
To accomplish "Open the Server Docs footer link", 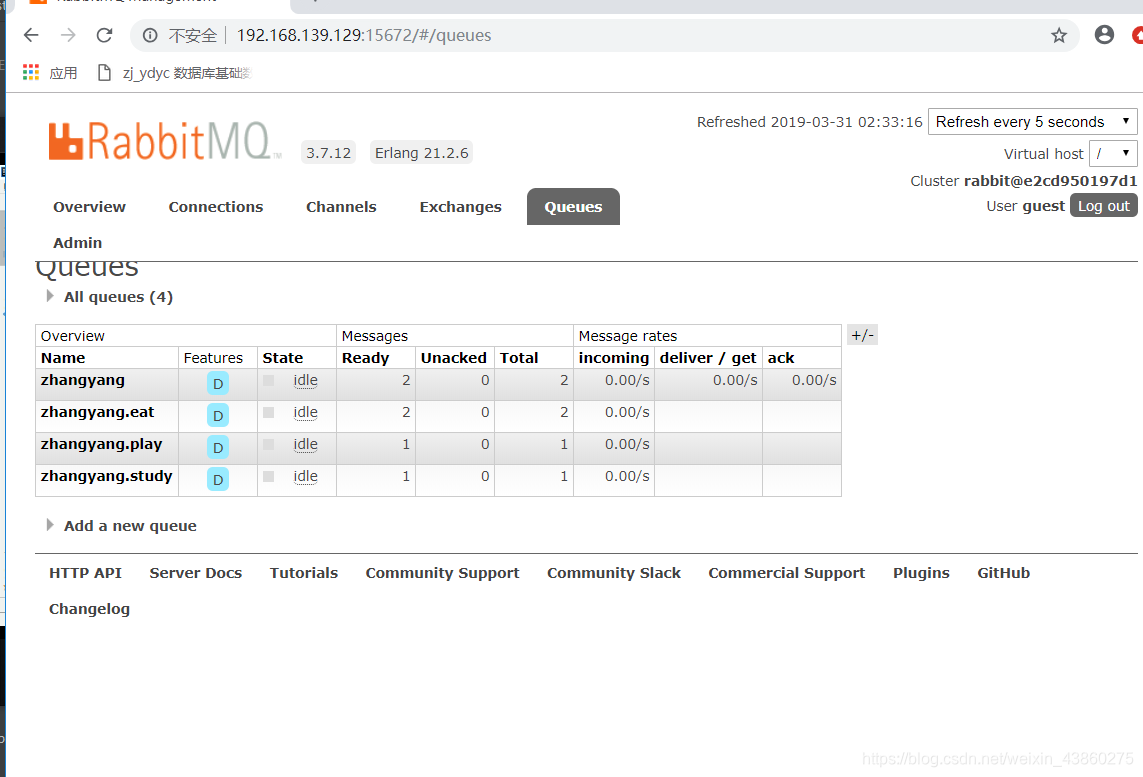I will (195, 573).
